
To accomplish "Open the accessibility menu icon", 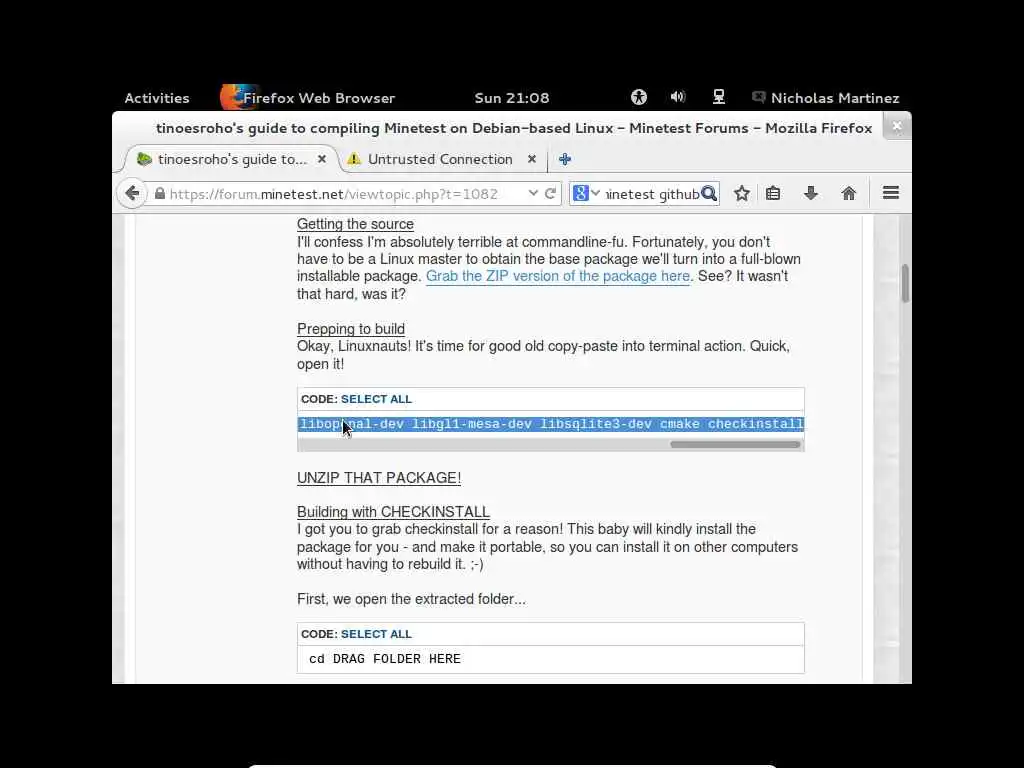I will tap(639, 97).
